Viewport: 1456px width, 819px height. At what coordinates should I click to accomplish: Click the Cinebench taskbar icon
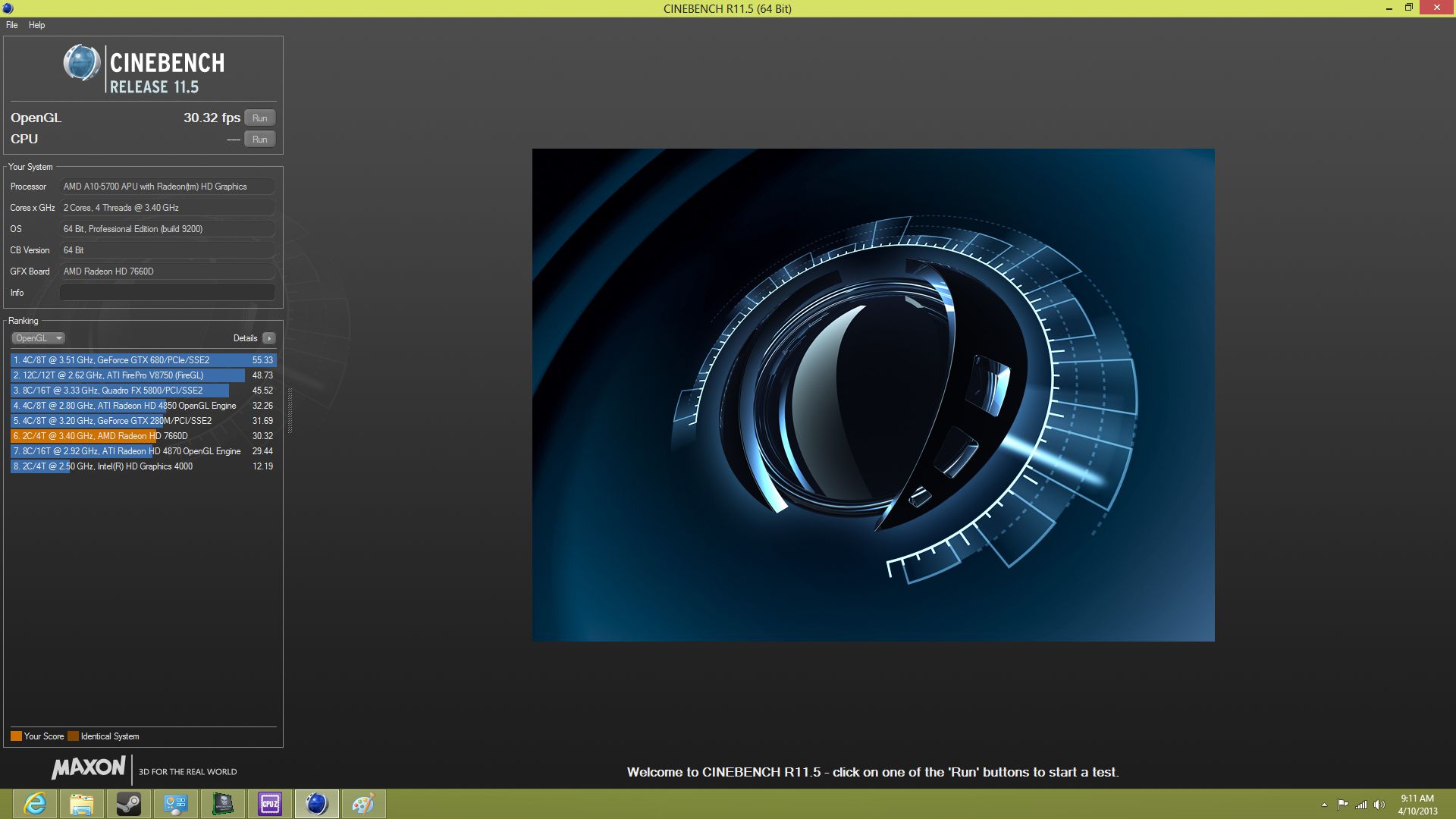point(317,804)
